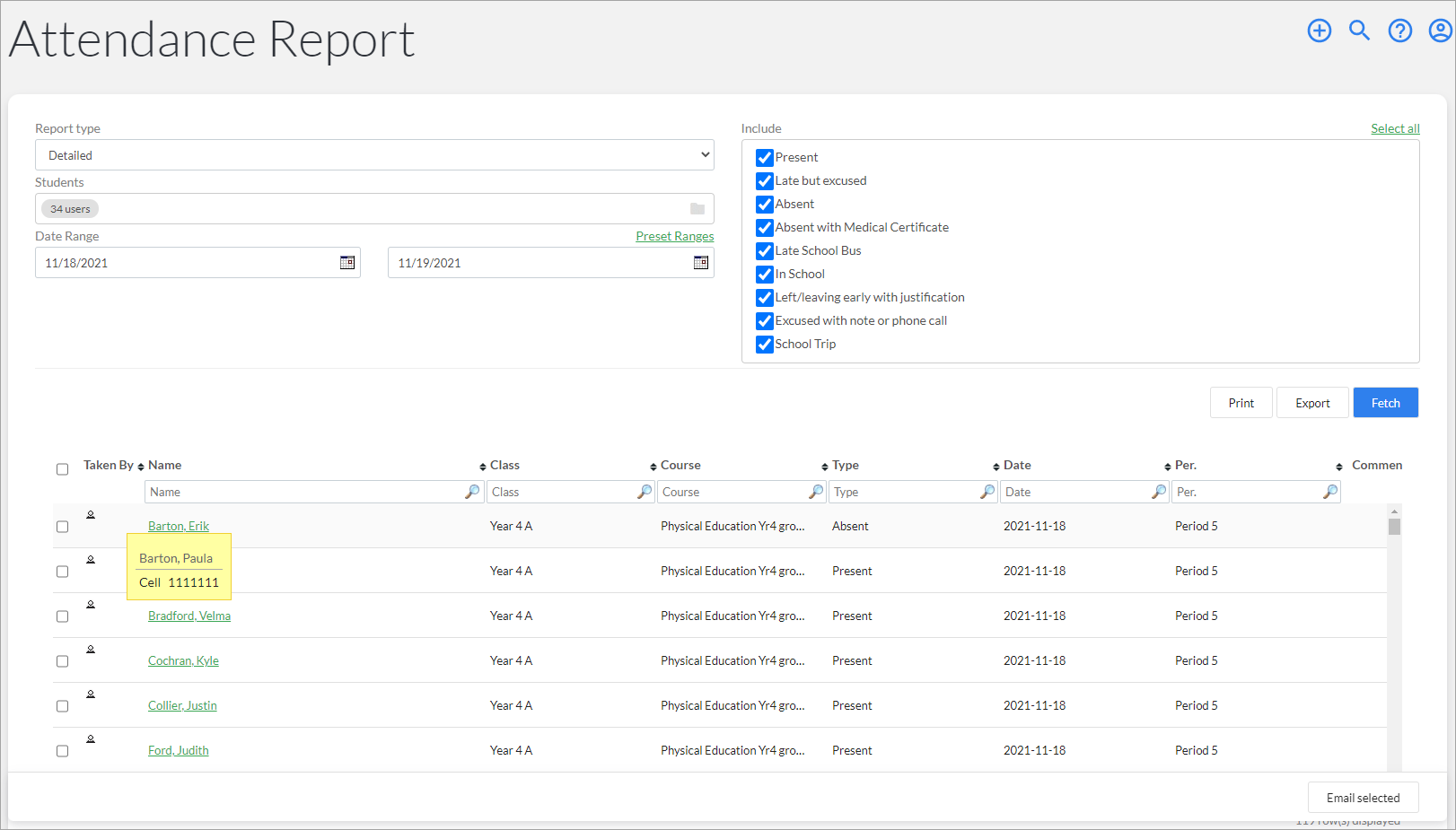The image size is (1456, 830).
Task: Uncheck Late School Bus checkbox
Action: point(765,251)
